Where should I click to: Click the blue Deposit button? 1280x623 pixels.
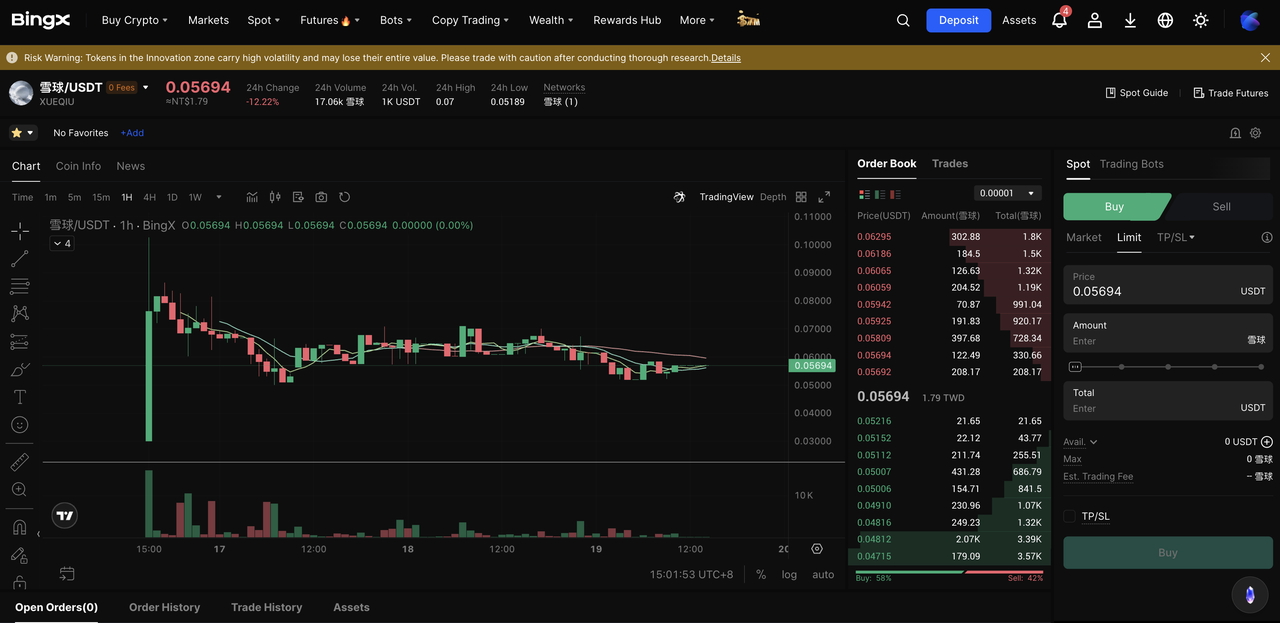click(x=958, y=20)
